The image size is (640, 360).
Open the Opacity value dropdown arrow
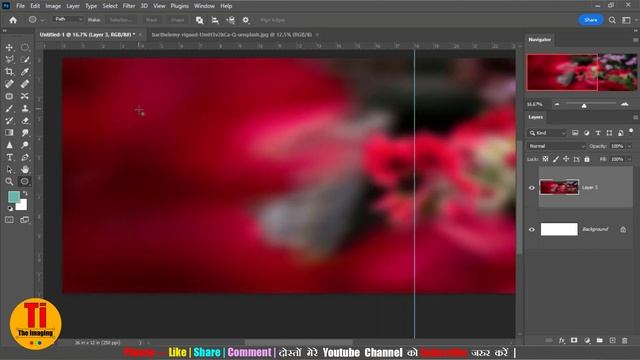(629, 146)
